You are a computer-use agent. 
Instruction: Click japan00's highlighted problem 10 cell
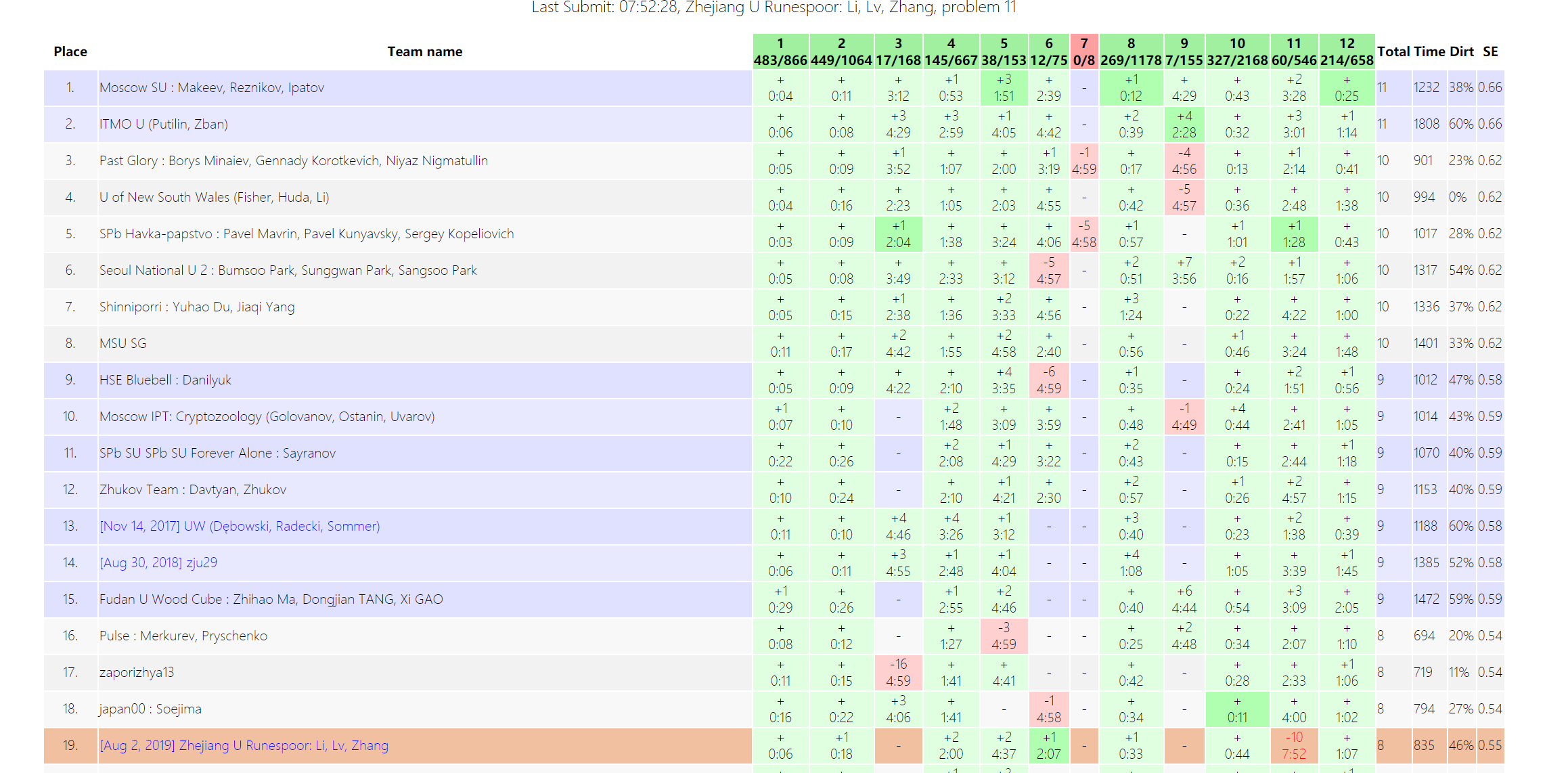(x=1237, y=709)
